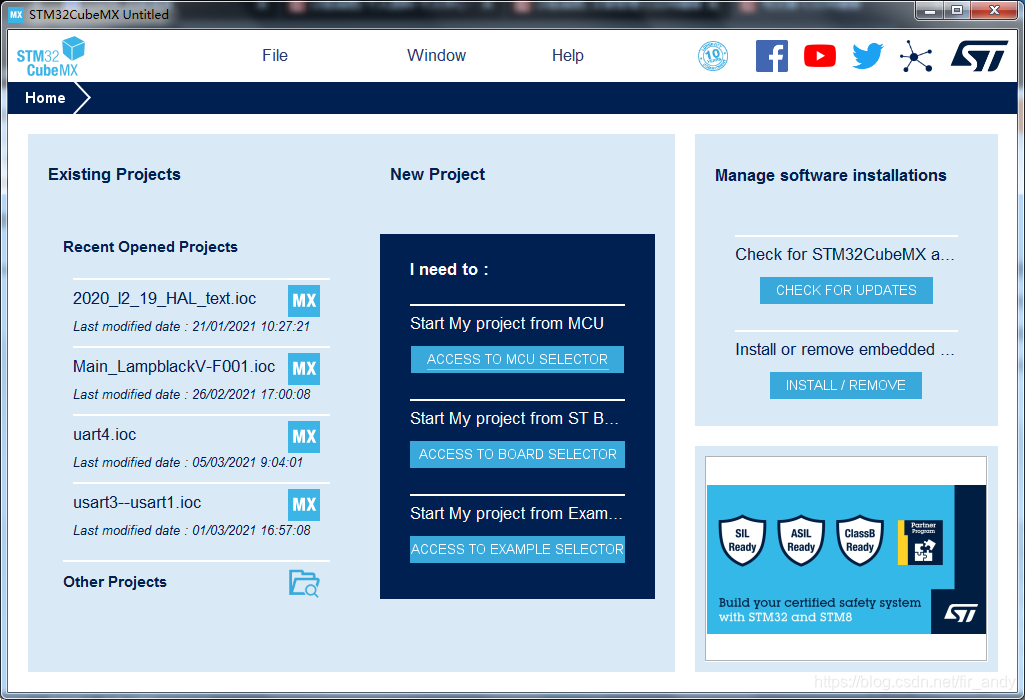Click MX icon beside uart4.ioc
This screenshot has width=1025, height=700.
coord(304,437)
